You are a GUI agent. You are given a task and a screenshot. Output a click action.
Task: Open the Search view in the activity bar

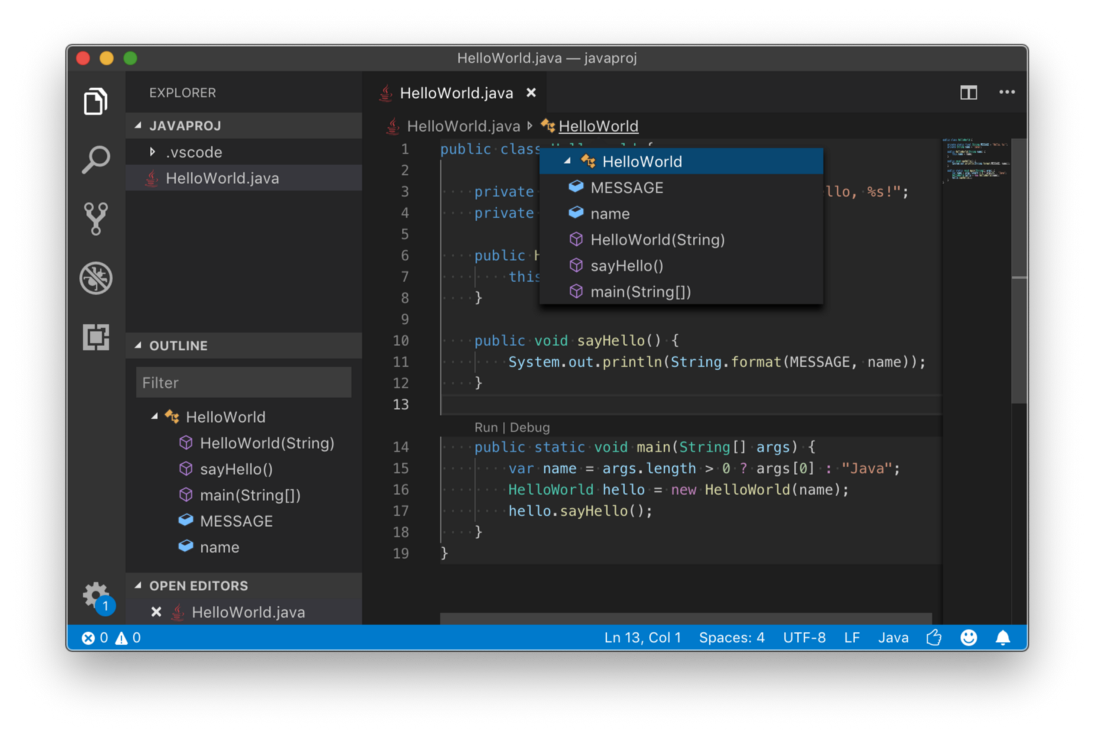95,159
